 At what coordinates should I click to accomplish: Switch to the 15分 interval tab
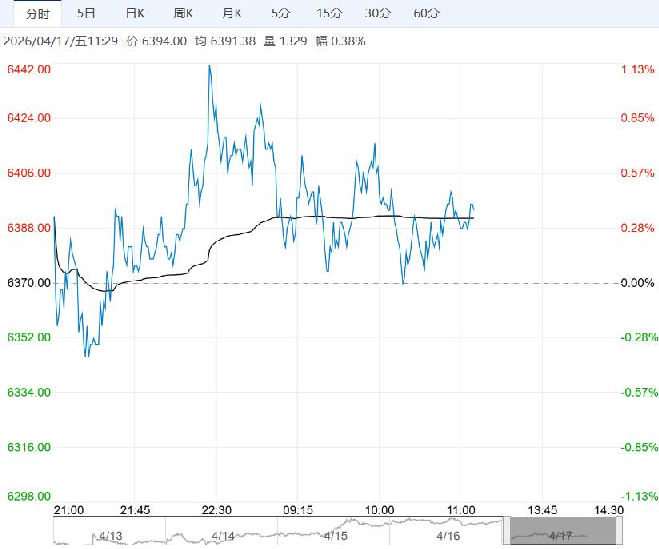point(328,13)
